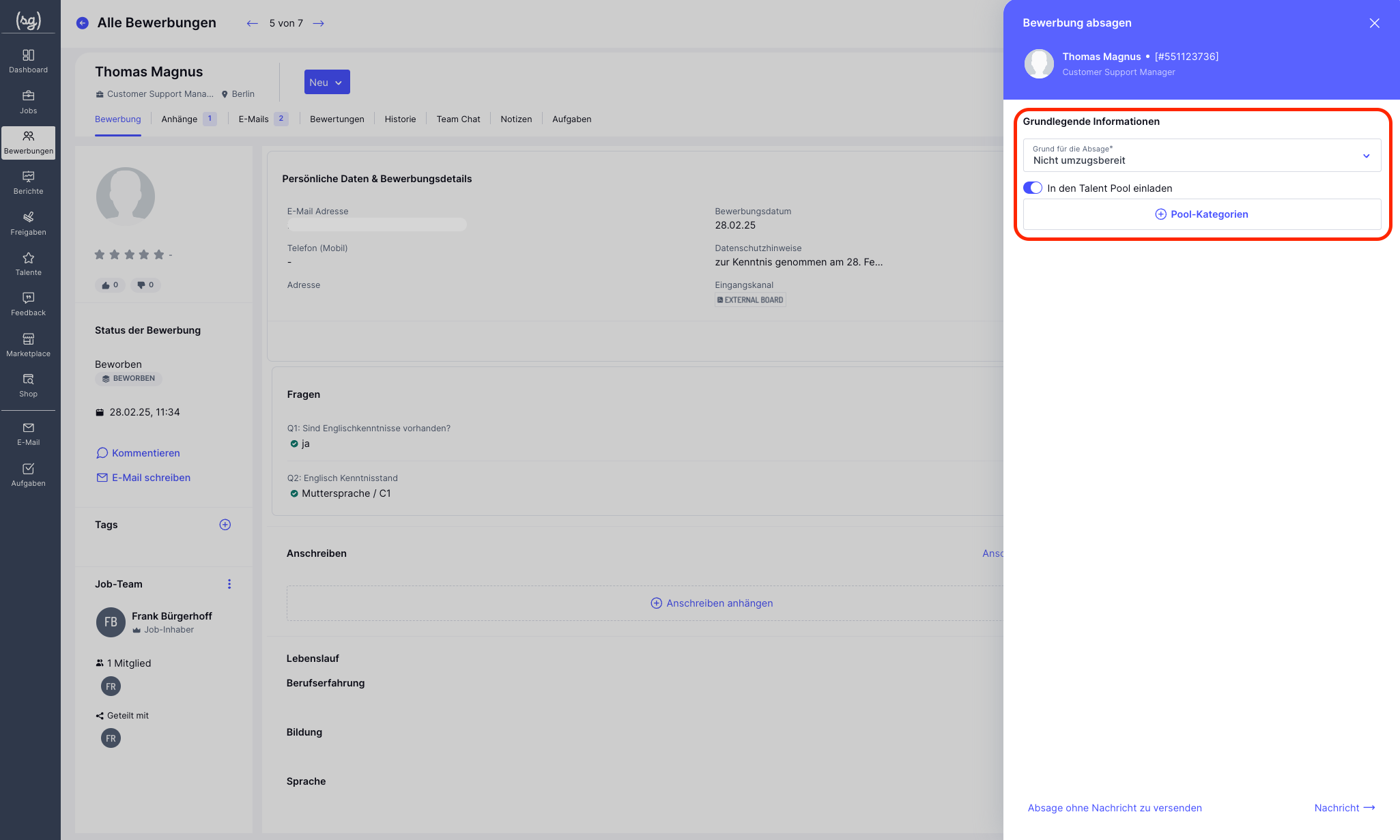Click the thumbs up rating counter

[x=110, y=285]
